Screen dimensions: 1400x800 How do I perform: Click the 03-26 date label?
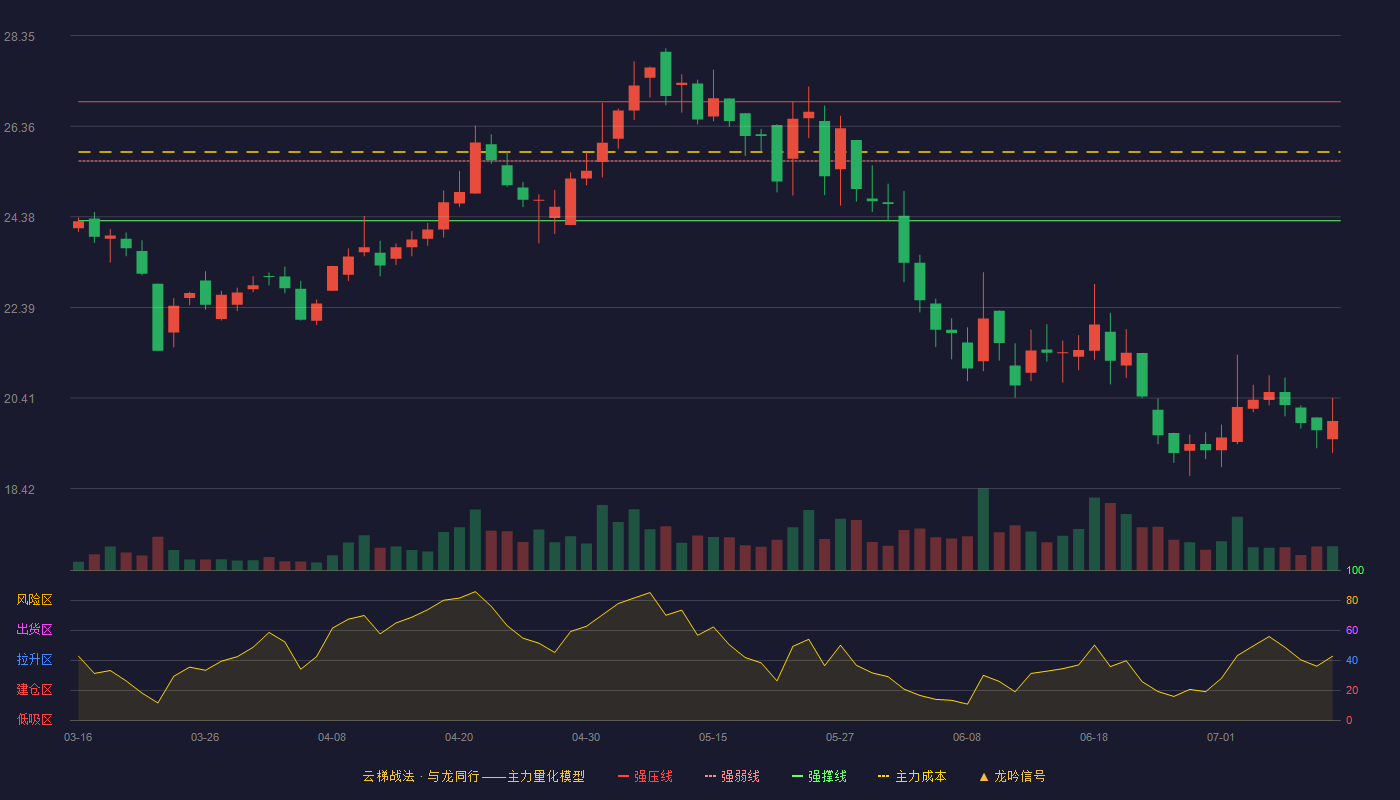pyautogui.click(x=205, y=737)
